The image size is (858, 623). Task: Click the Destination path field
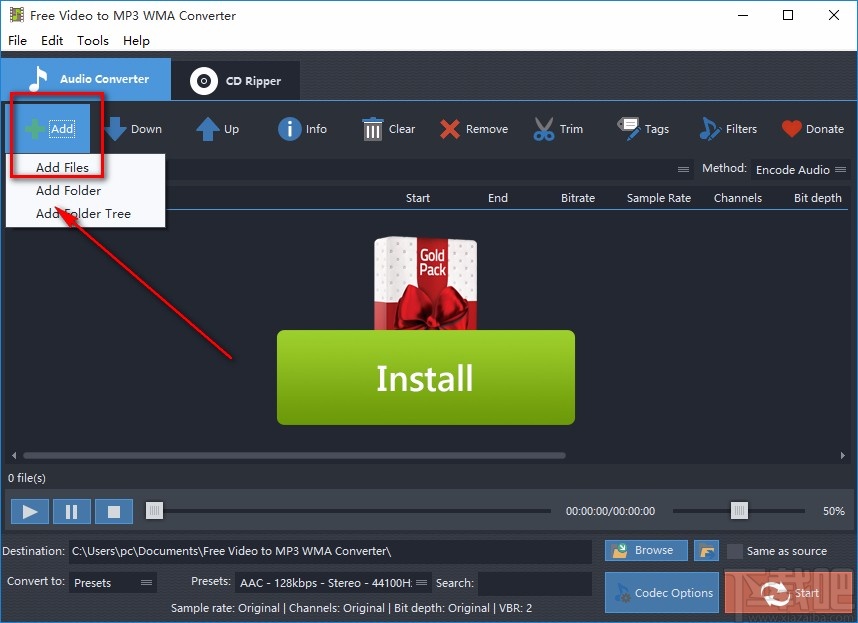[330, 551]
